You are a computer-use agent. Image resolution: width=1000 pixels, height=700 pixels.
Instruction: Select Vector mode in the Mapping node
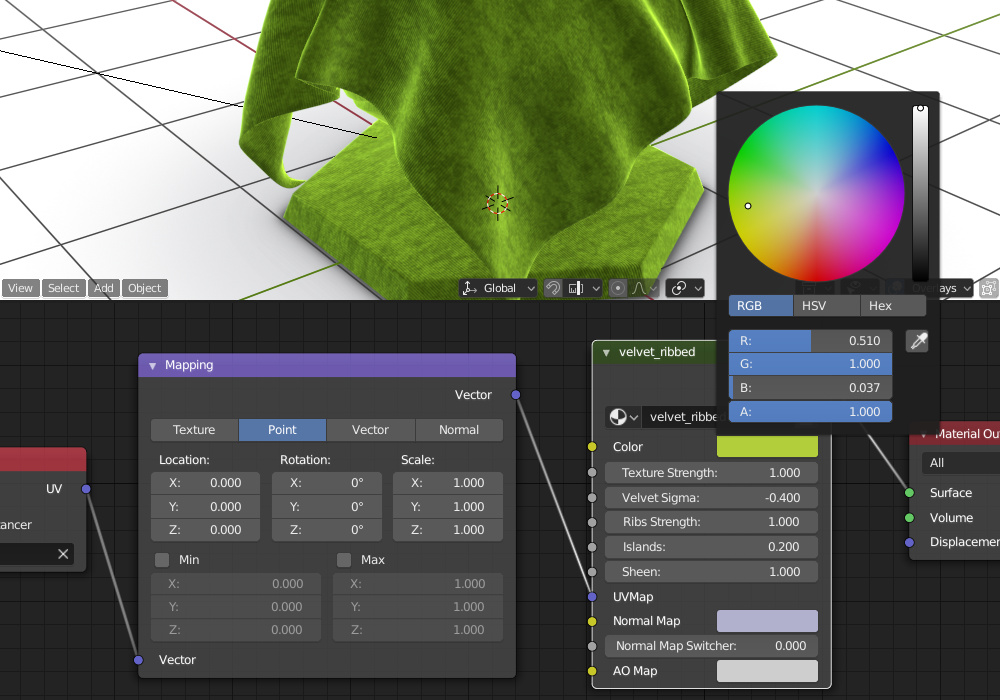(x=370, y=430)
